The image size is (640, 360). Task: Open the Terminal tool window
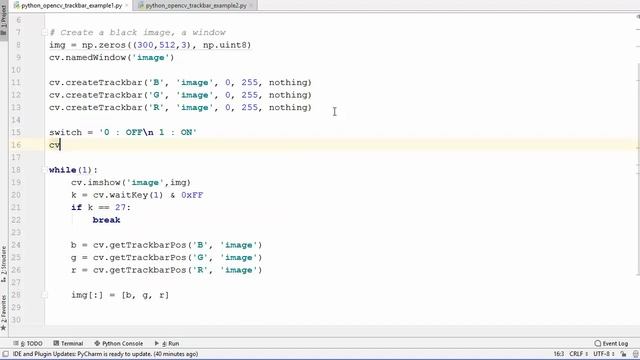click(68, 343)
